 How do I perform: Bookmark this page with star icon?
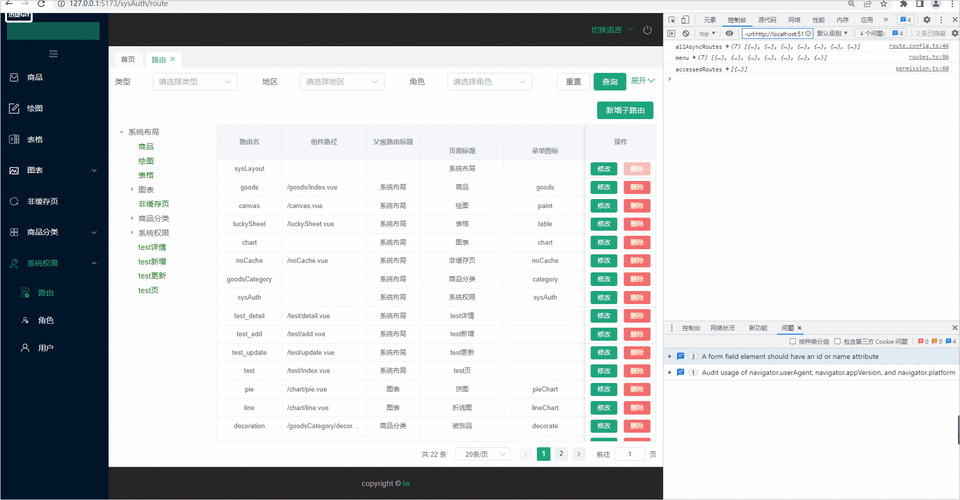click(x=883, y=4)
